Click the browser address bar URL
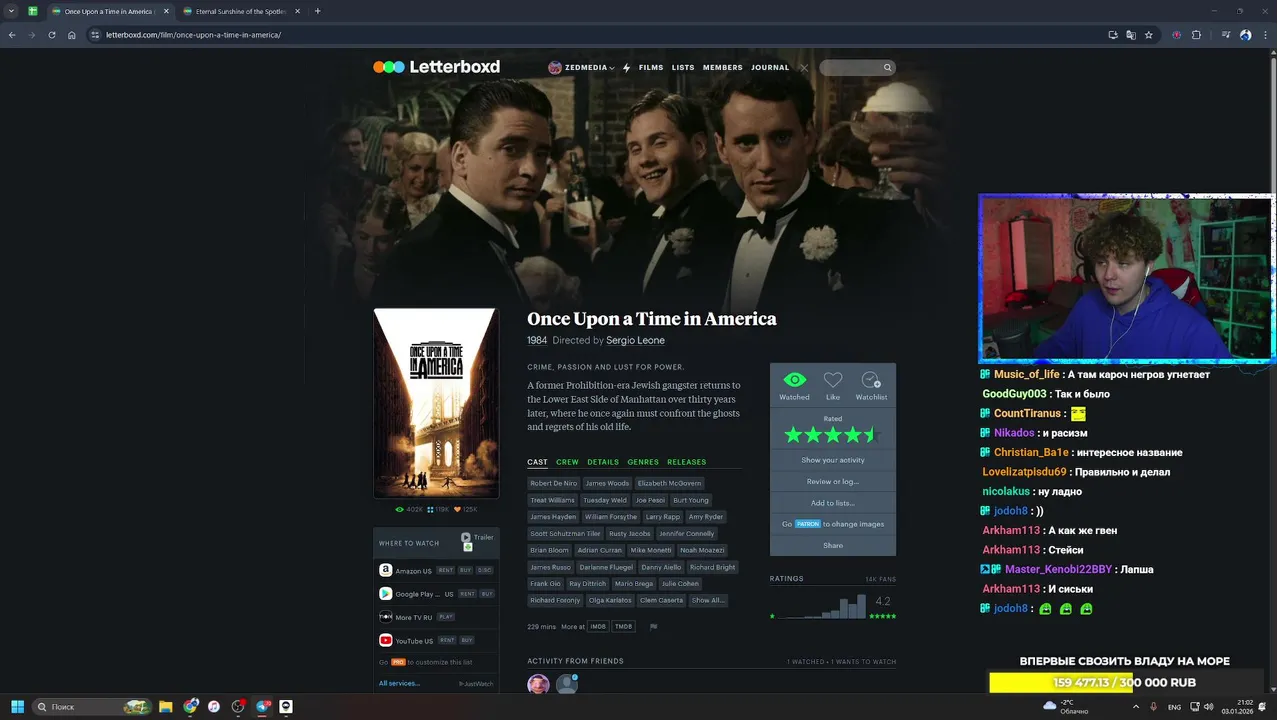 click(x=194, y=35)
